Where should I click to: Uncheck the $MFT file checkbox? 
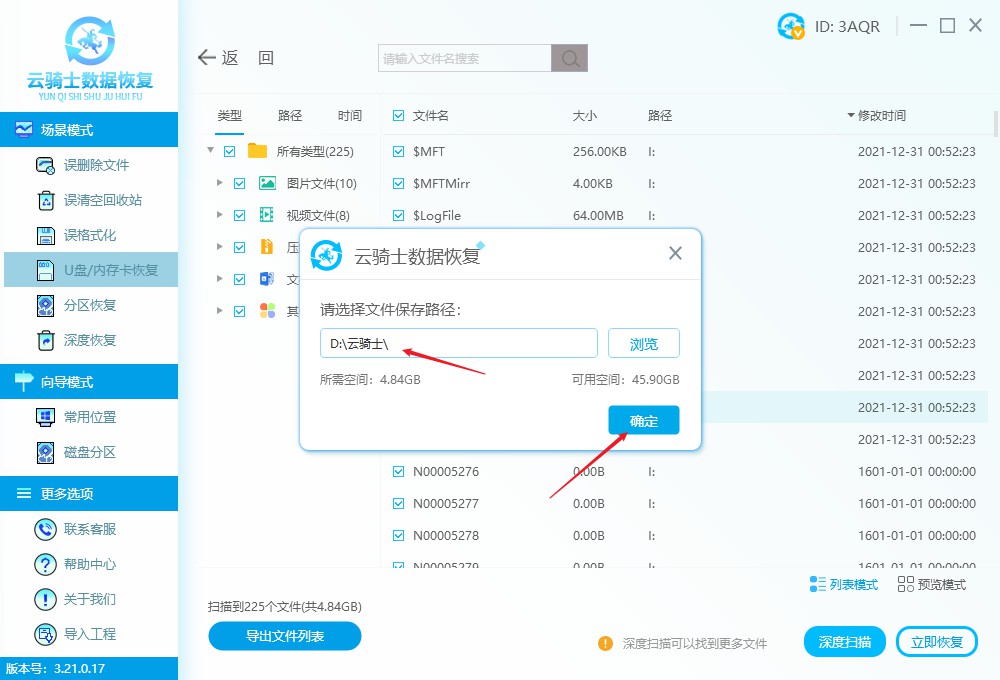pos(399,152)
